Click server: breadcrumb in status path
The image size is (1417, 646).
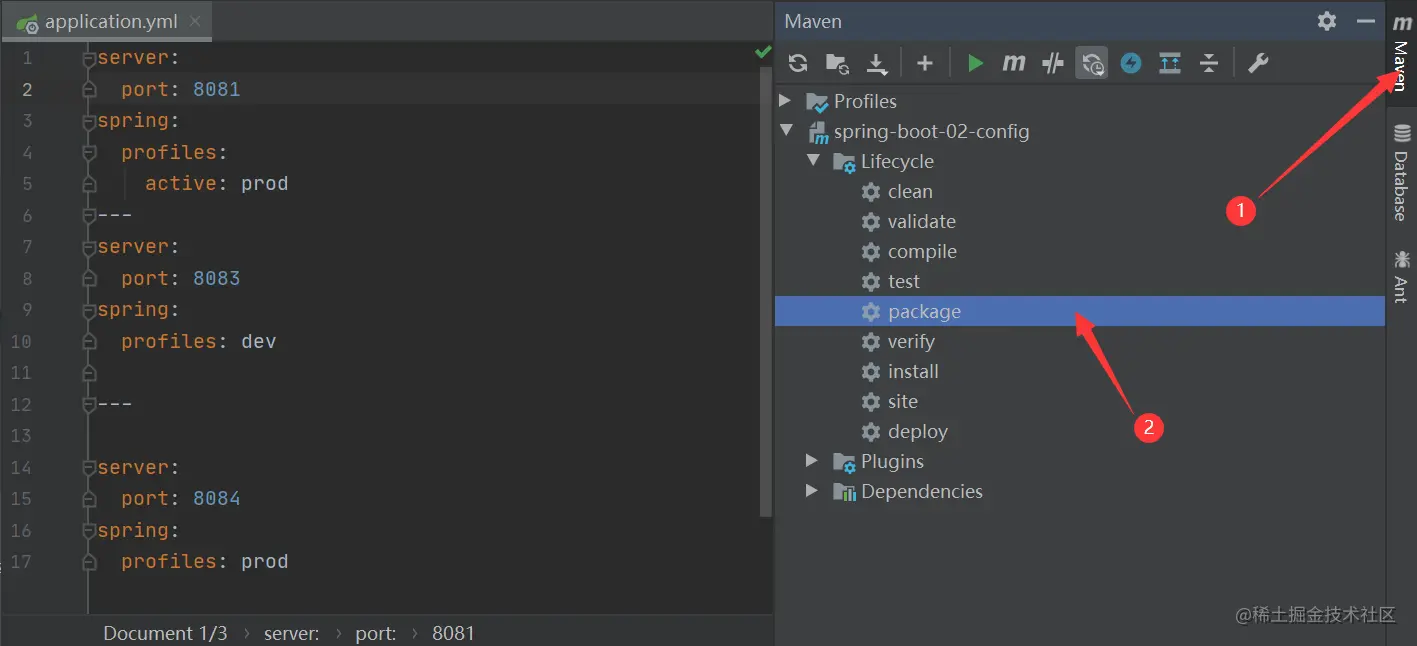click(x=292, y=633)
